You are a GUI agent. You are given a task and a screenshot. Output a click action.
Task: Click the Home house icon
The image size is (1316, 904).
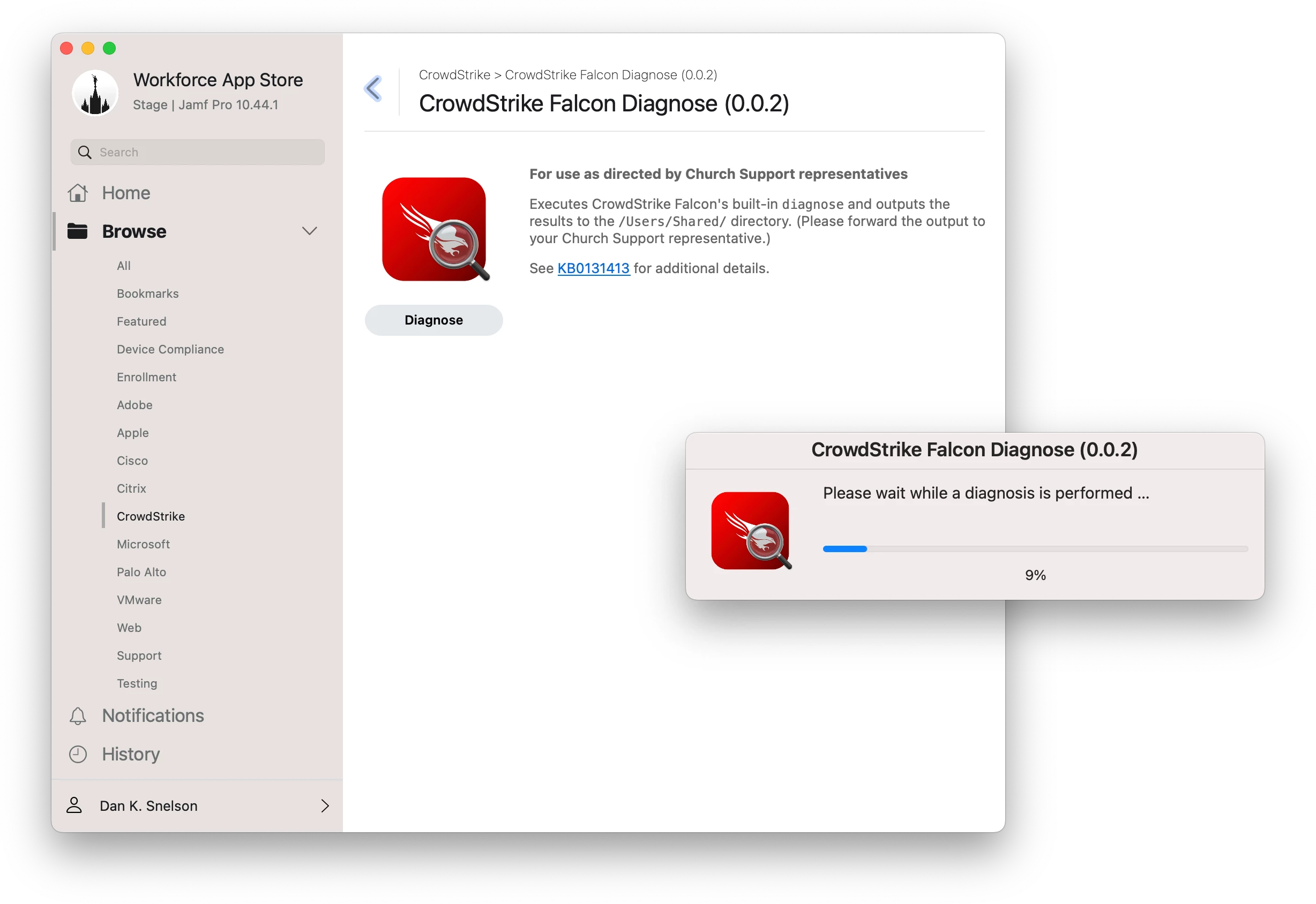click(x=78, y=193)
